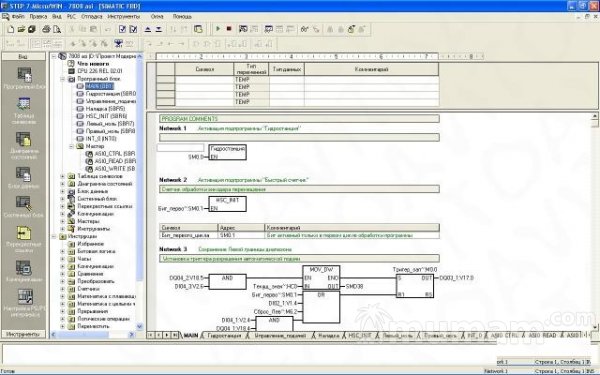Expand the Счетчики instruction folder
The height and width of the screenshot is (375, 600).
pyautogui.click(x=63, y=289)
